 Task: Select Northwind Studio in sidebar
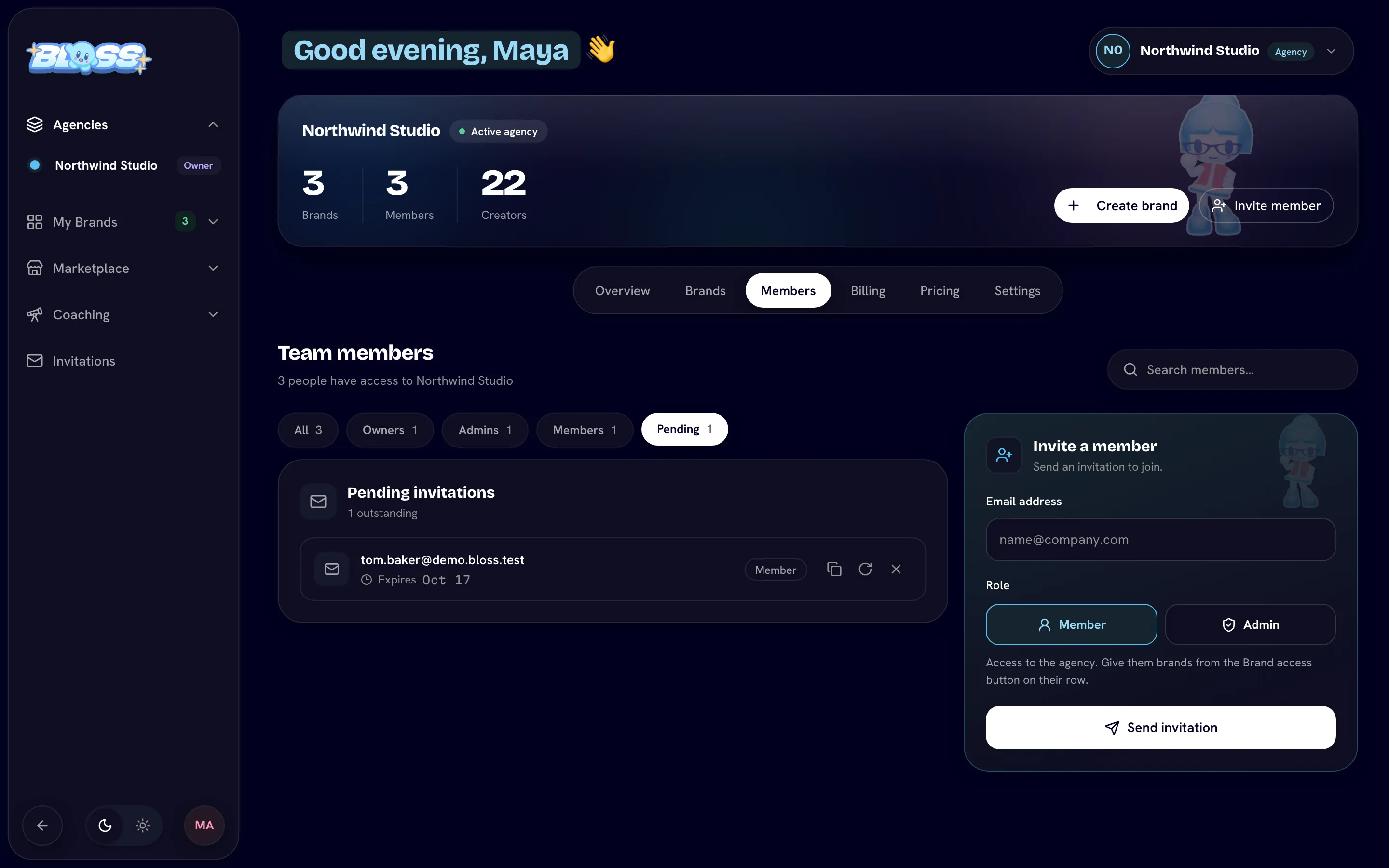click(x=123, y=165)
